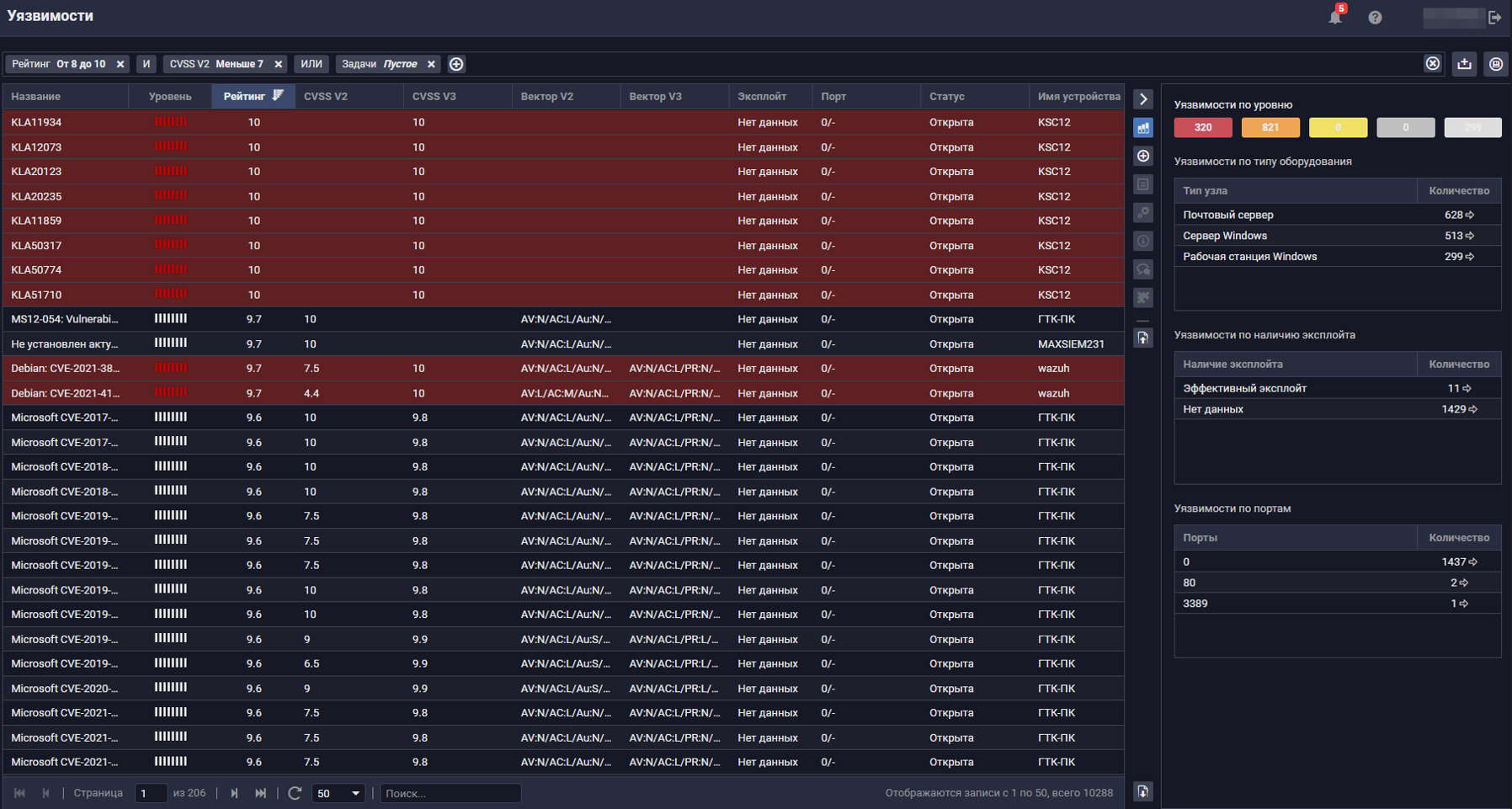Select the red 320 severity swatch

tap(1203, 128)
